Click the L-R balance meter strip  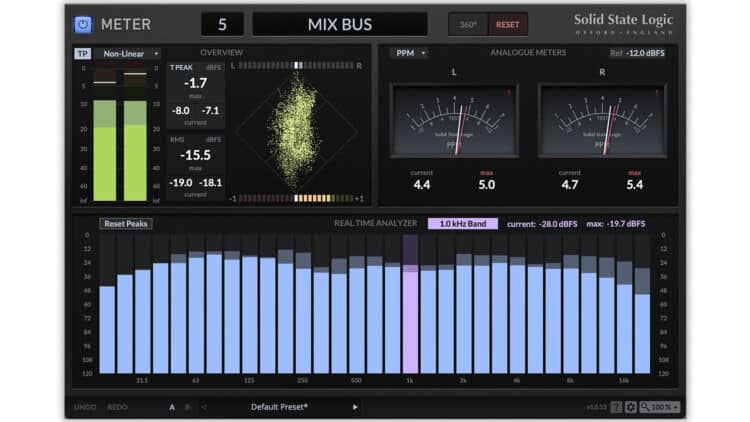point(296,66)
